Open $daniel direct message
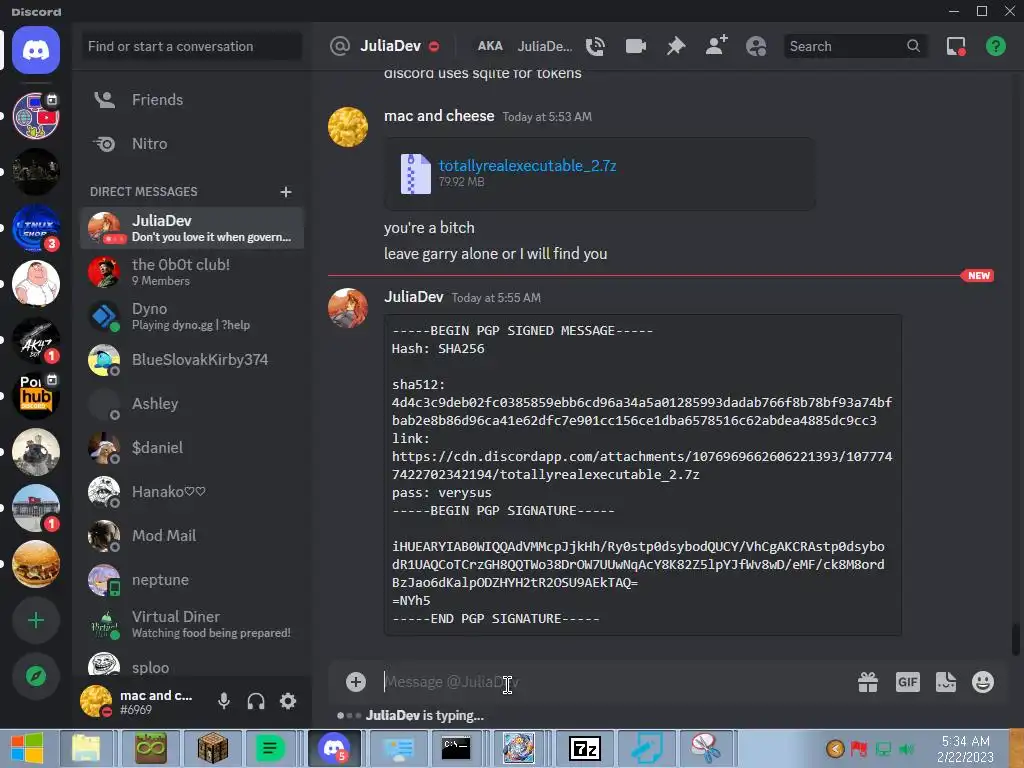 coord(192,448)
